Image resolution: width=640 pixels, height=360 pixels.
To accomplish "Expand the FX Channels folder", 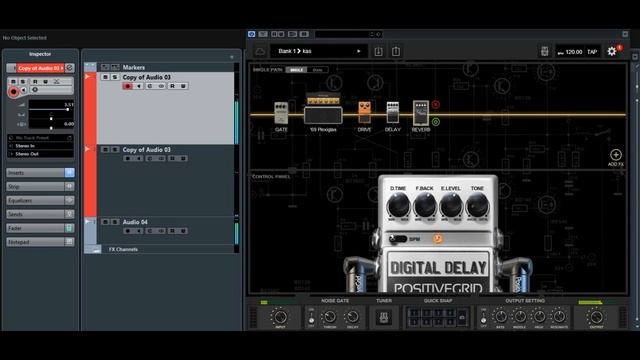I will click(96, 249).
